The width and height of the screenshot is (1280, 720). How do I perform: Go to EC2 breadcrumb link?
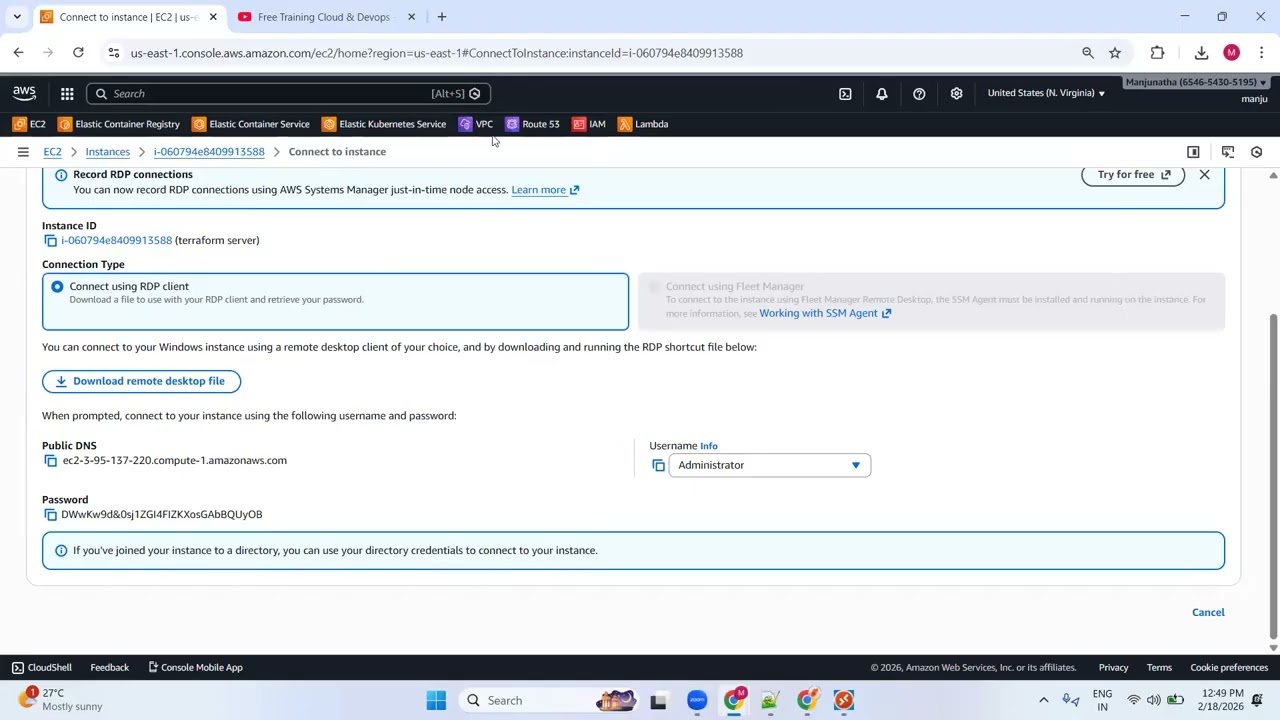pyautogui.click(x=52, y=152)
